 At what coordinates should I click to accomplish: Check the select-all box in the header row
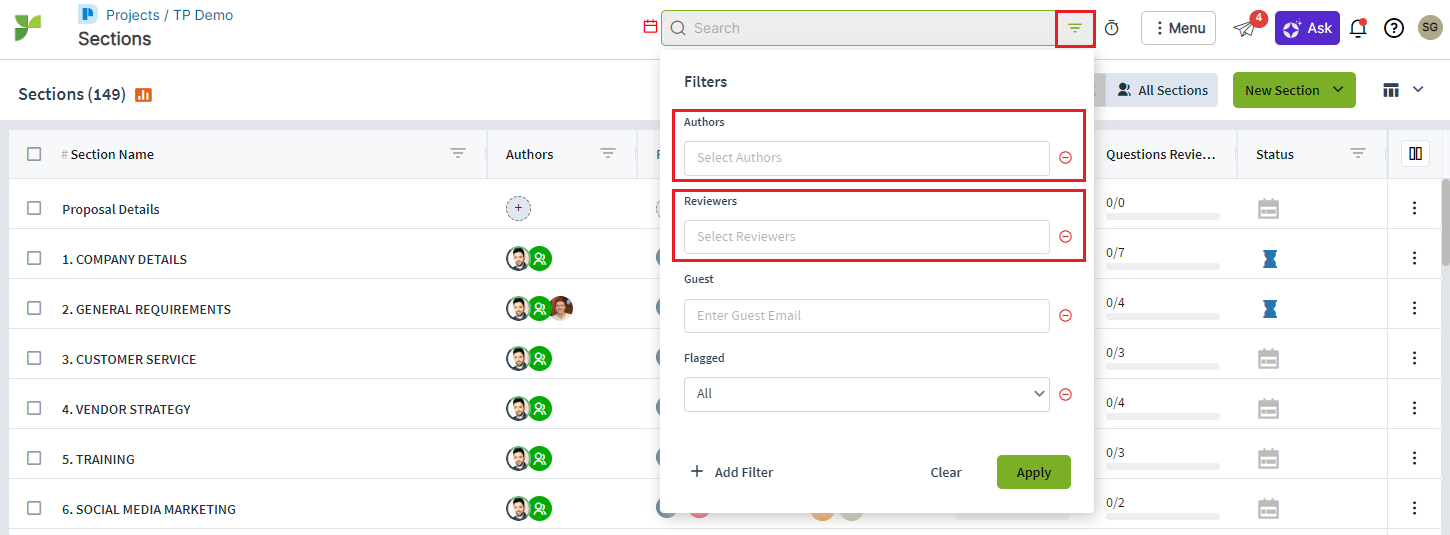(34, 154)
